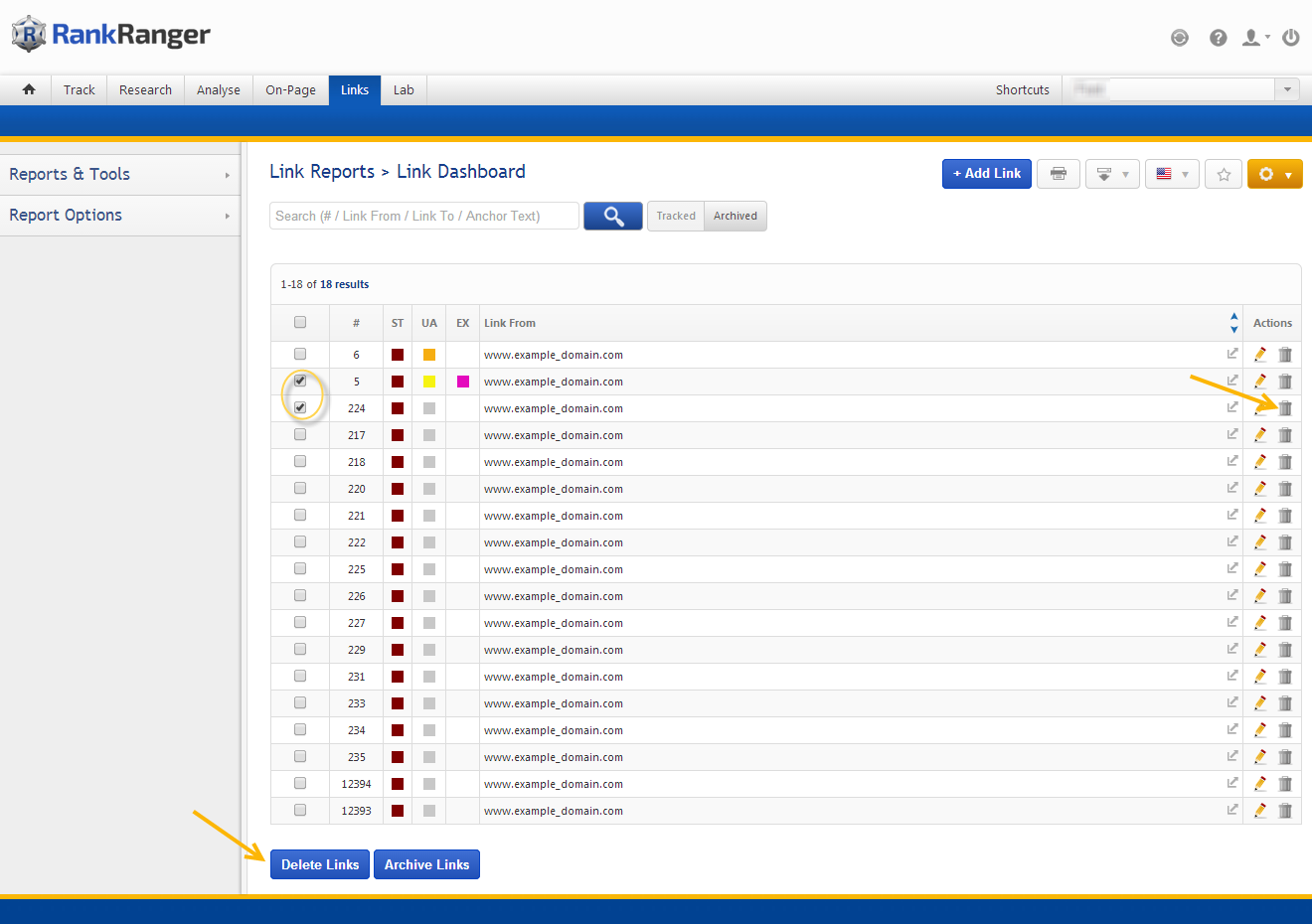Click the help question mark icon

click(x=1218, y=38)
